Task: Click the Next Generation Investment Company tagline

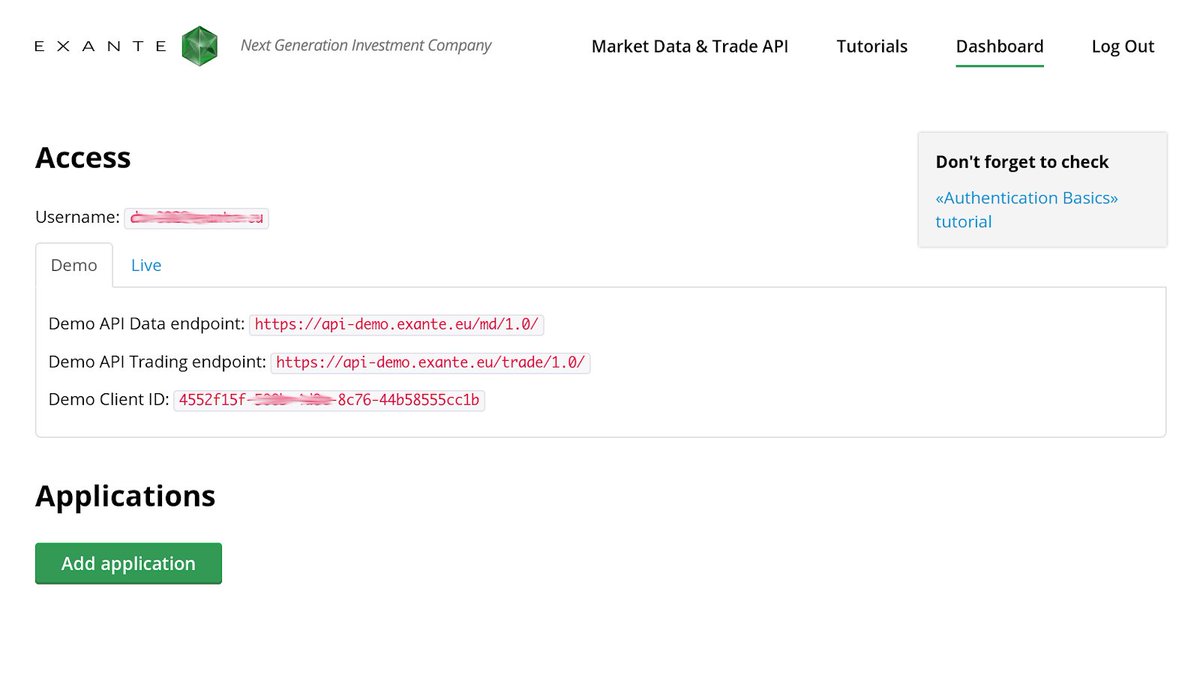Action: point(366,45)
